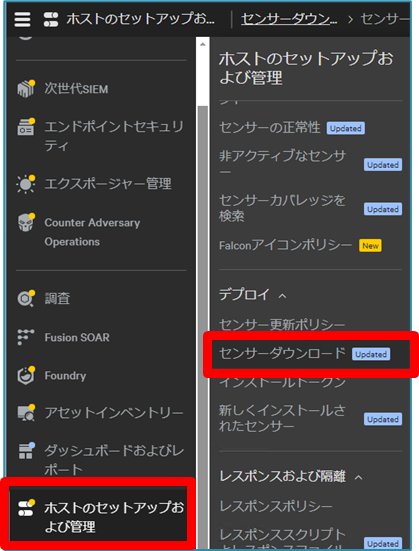This screenshot has width=419, height=551.
Task: Click the 次世代SIEM icon
Action: 26,89
